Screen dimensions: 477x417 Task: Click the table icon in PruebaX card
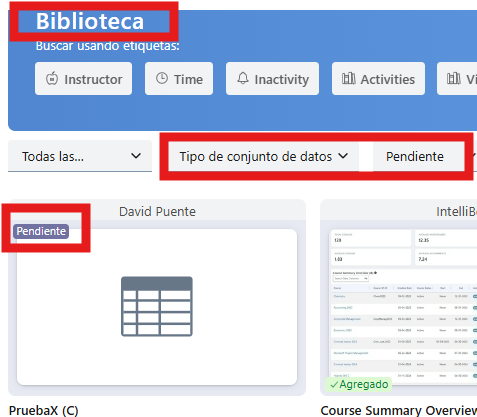157,306
